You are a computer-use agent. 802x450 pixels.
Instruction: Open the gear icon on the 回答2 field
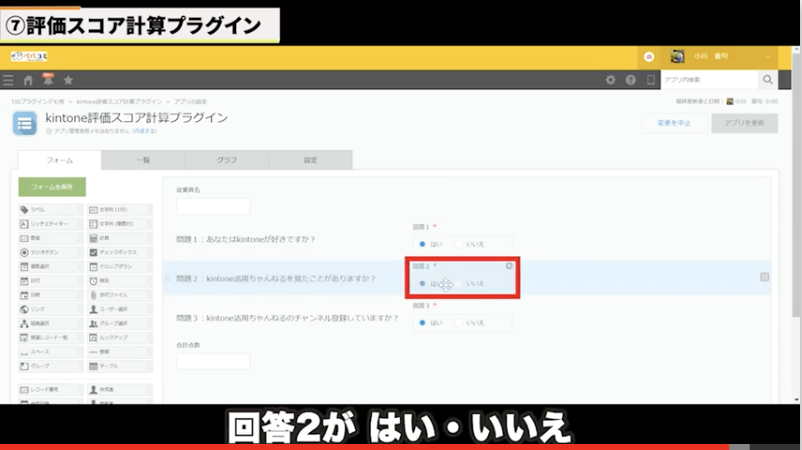point(510,266)
